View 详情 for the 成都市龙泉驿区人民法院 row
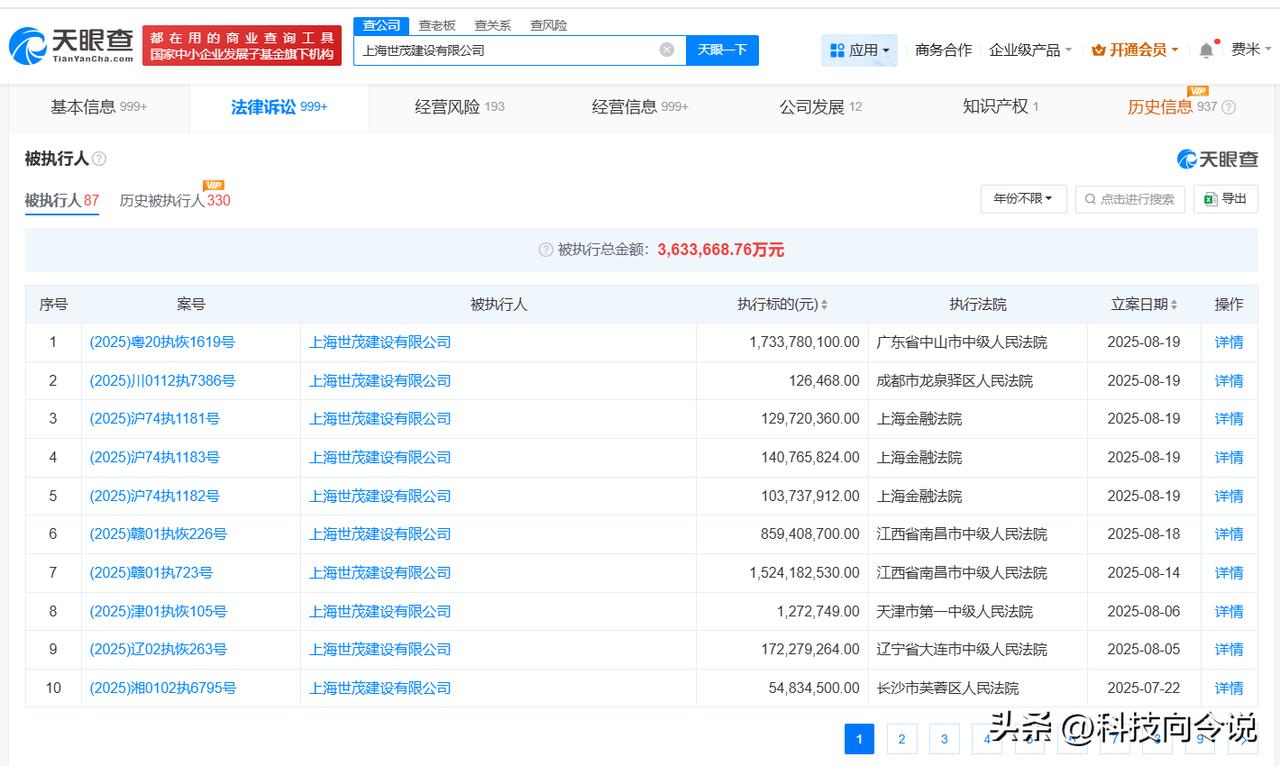Image resolution: width=1280 pixels, height=766 pixels. click(1229, 381)
